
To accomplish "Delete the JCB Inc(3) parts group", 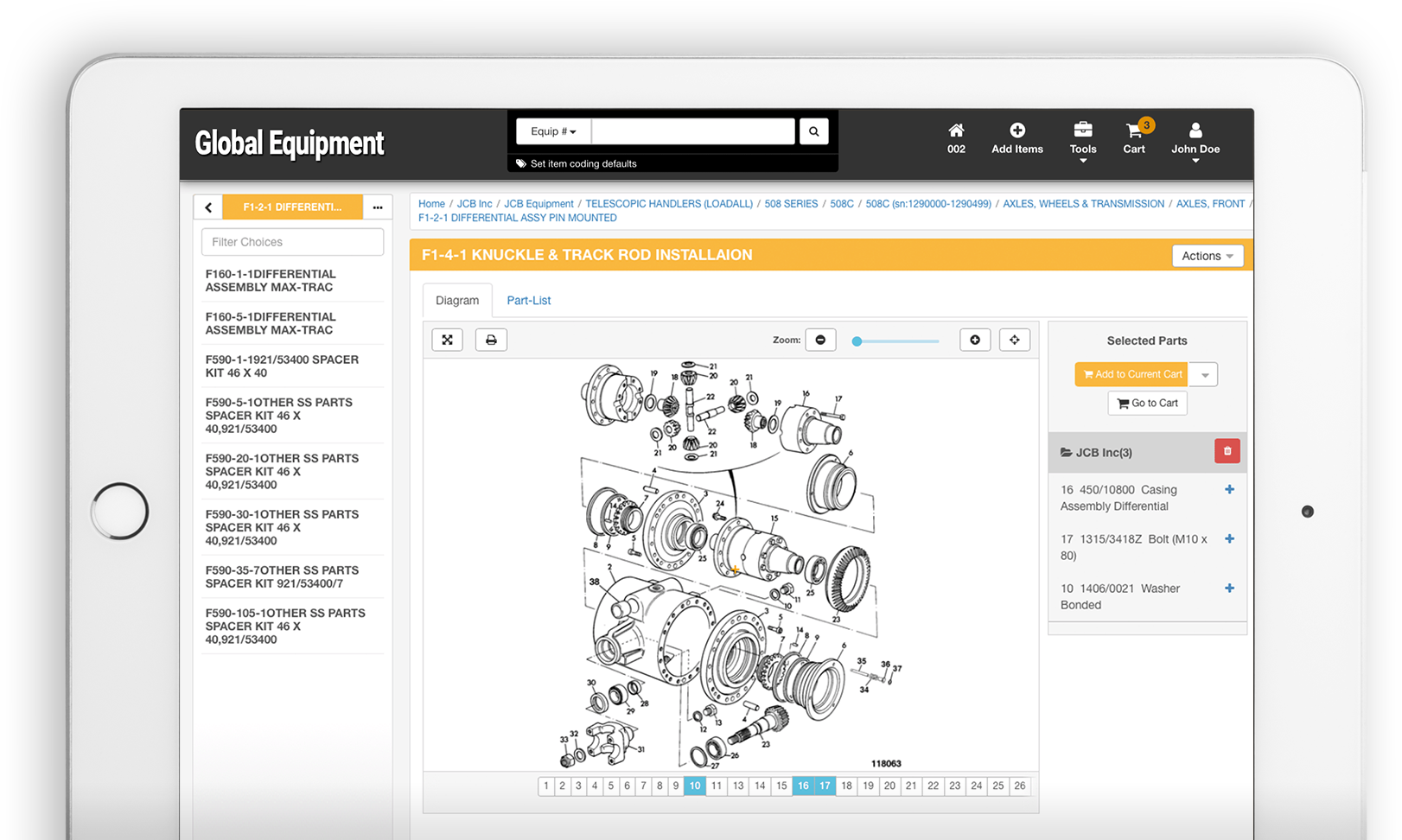I will pos(1227,451).
